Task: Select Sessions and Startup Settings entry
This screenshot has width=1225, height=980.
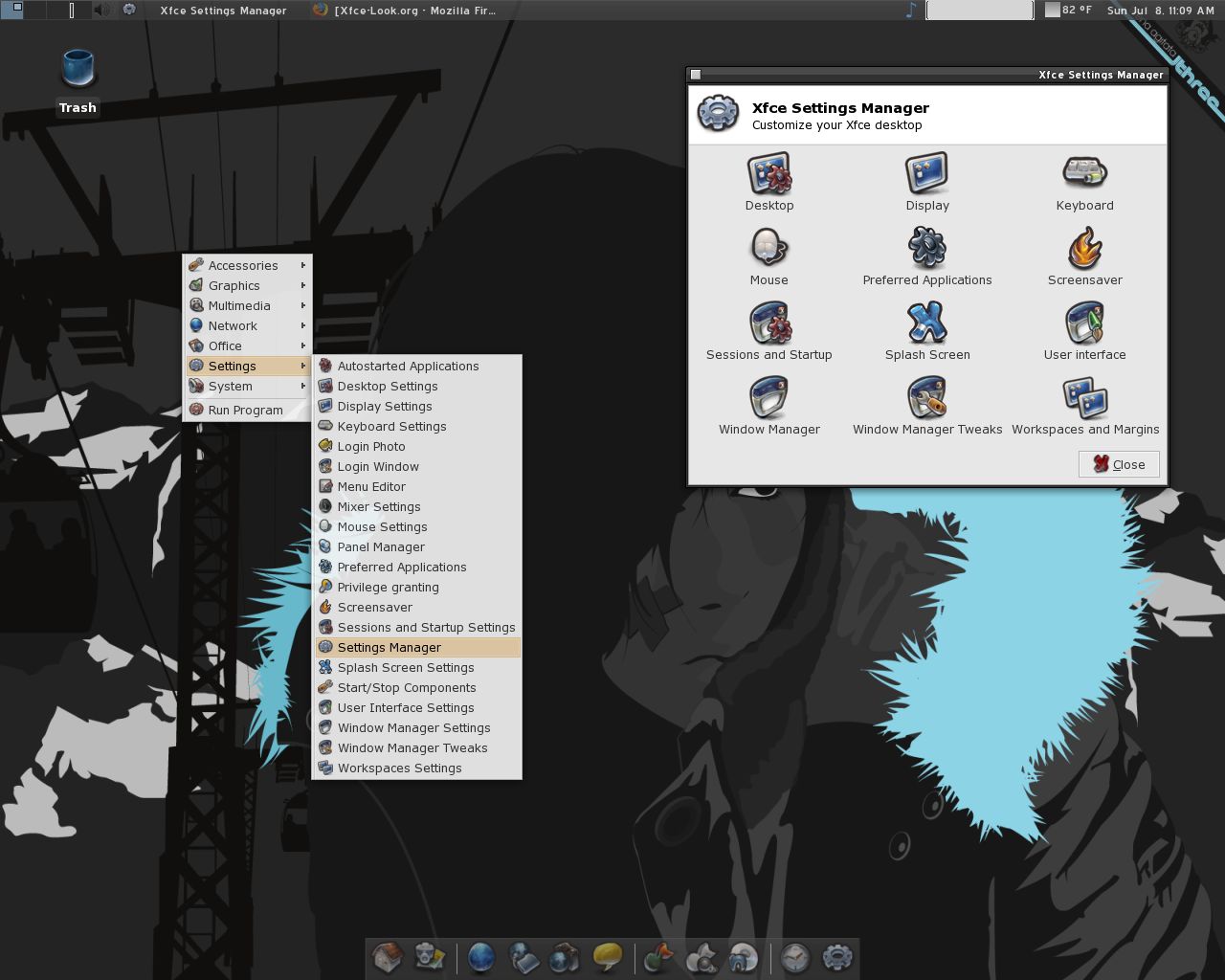Action: (417, 627)
